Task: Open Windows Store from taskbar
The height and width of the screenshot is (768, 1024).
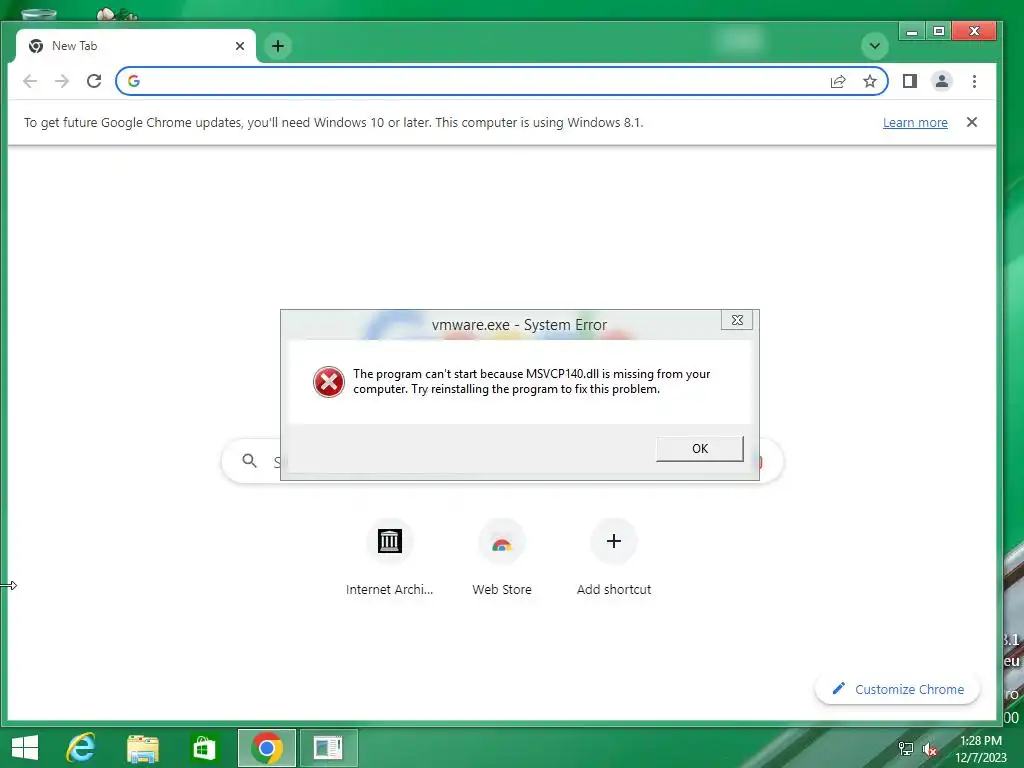Action: pyautogui.click(x=204, y=748)
